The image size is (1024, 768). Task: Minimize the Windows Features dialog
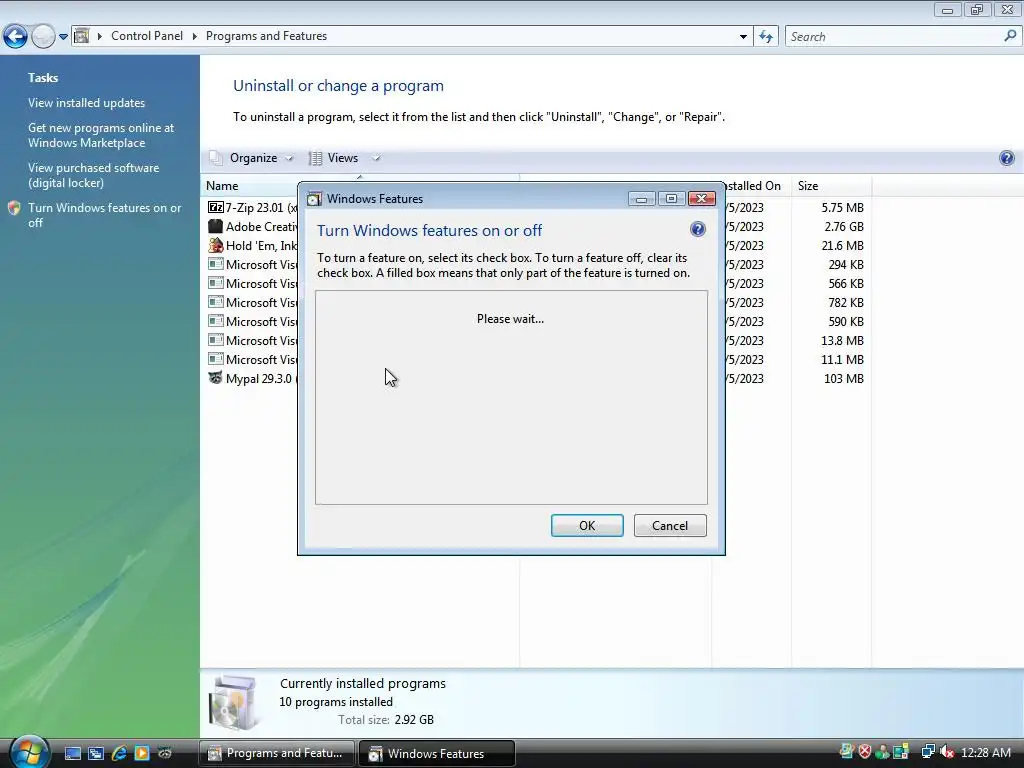pyautogui.click(x=641, y=199)
